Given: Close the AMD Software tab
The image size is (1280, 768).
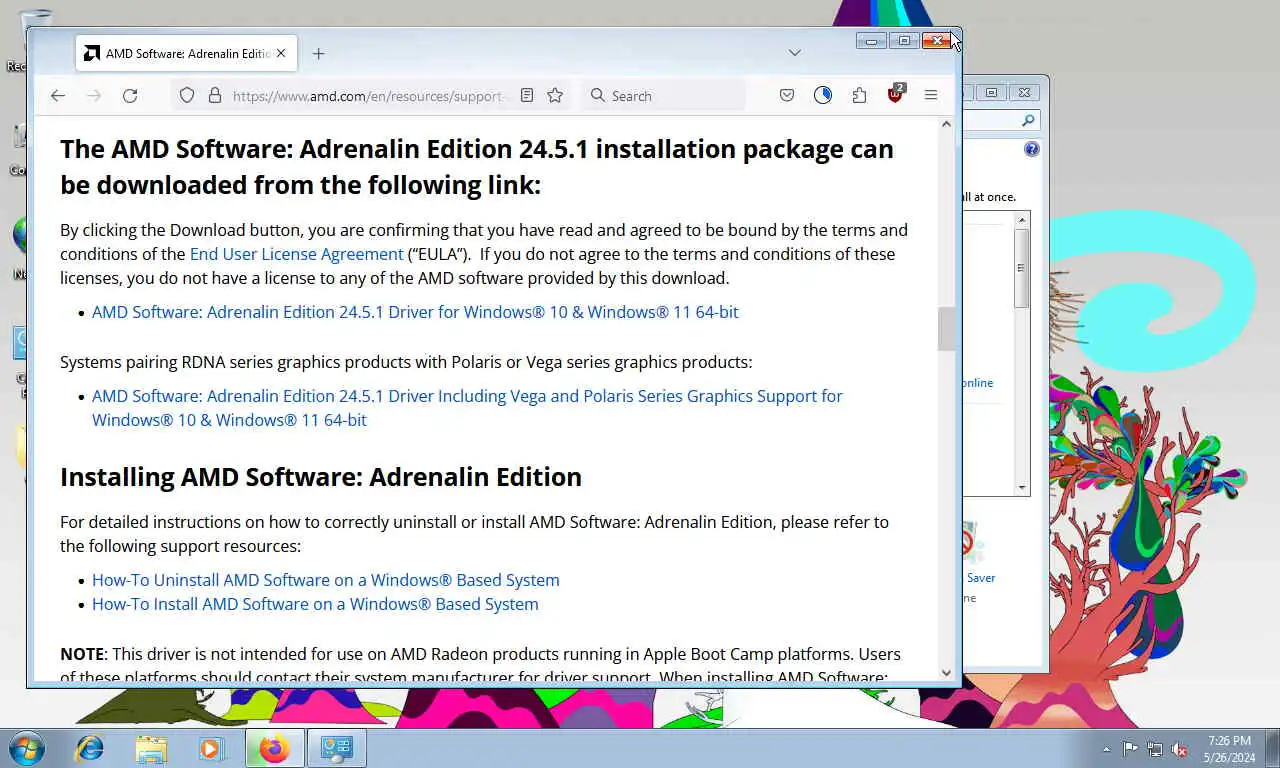Looking at the screenshot, I should [x=281, y=54].
